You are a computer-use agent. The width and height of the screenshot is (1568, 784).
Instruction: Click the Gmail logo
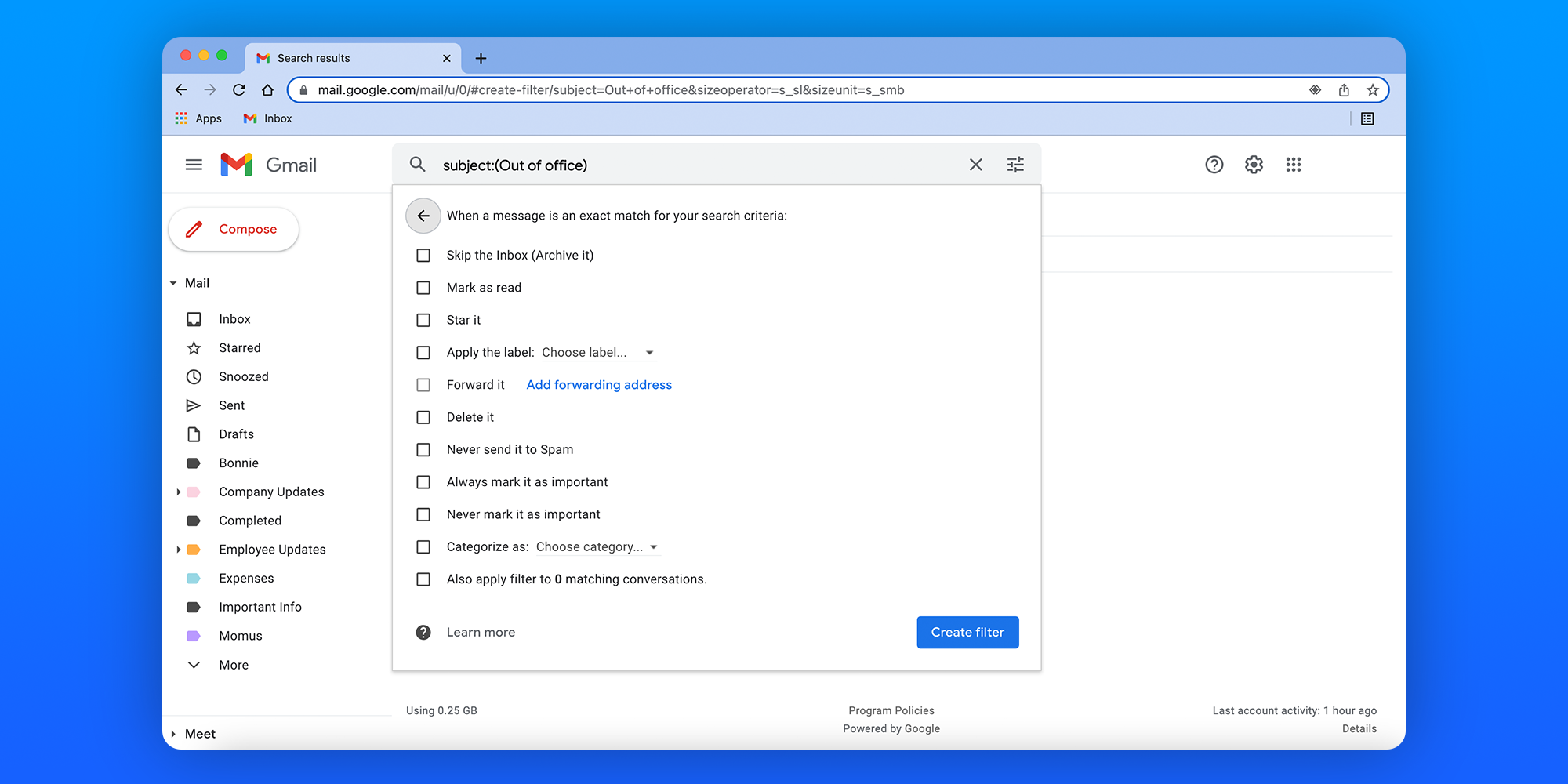(x=268, y=165)
